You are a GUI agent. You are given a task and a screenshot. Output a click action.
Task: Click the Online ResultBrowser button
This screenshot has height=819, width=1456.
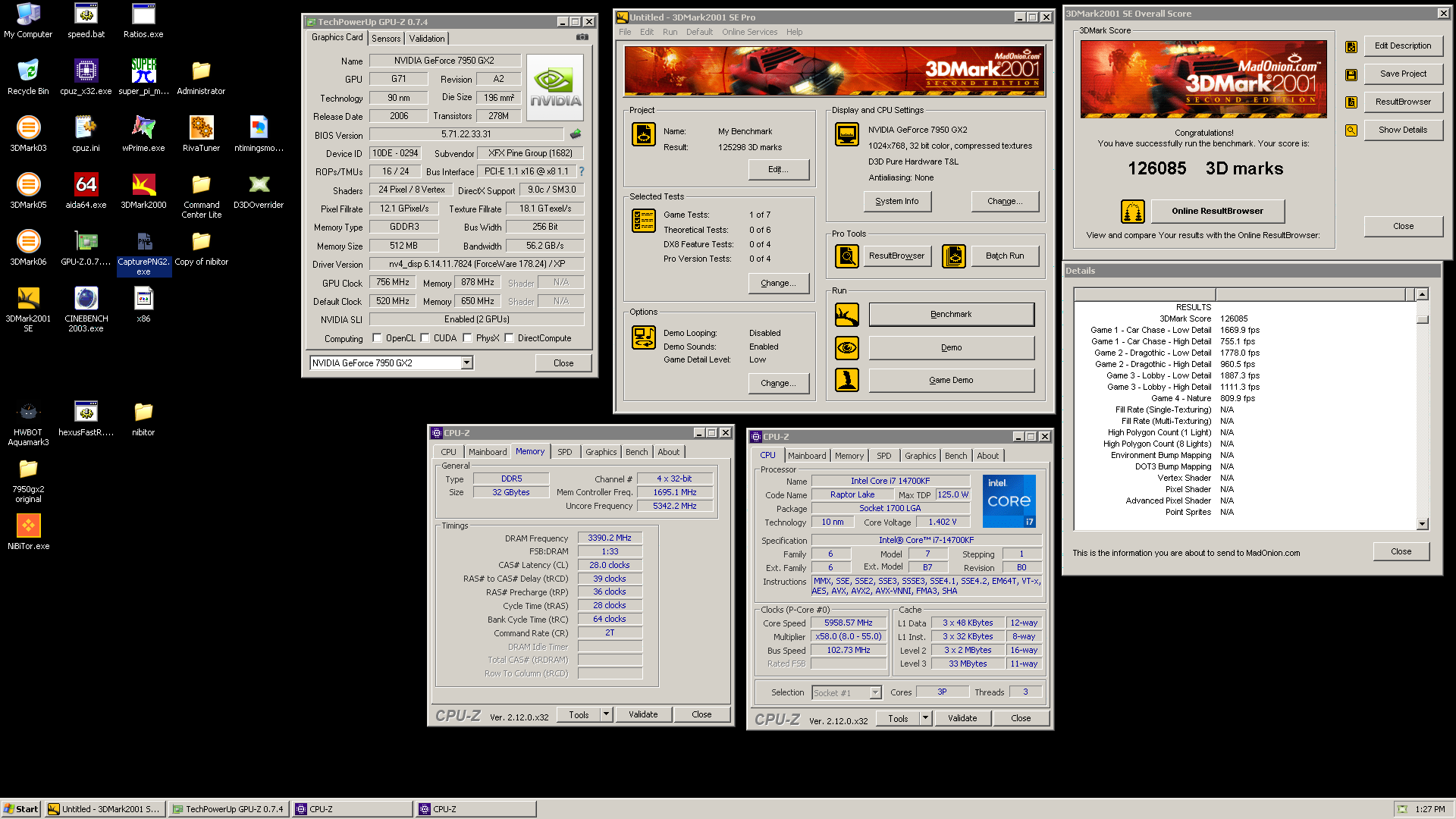1217,211
